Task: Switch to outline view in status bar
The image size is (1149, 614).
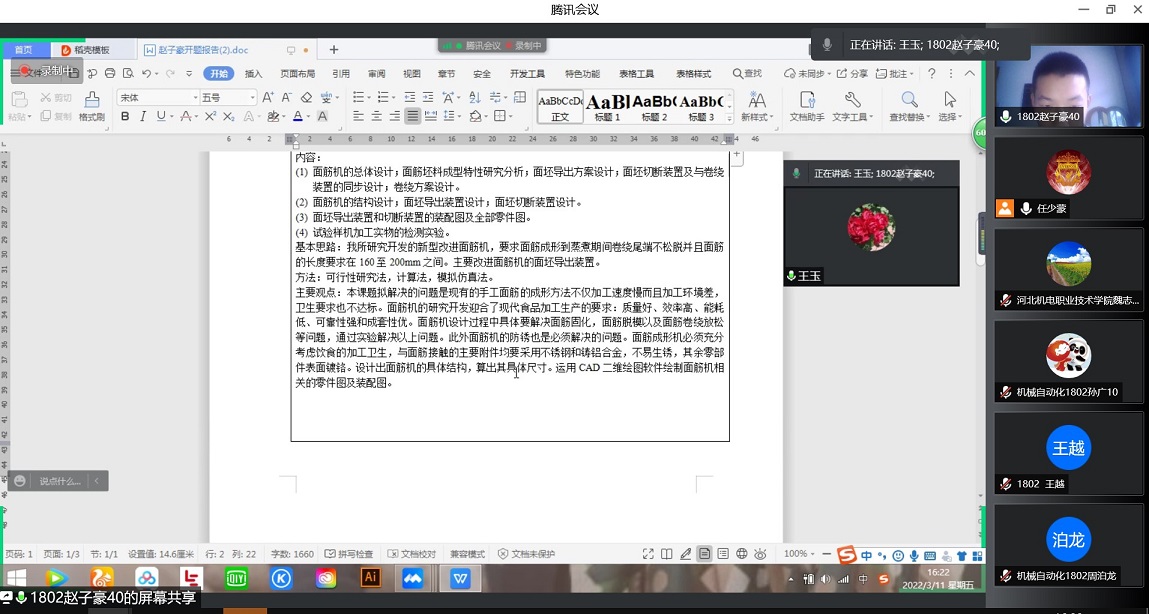Action: (x=723, y=554)
